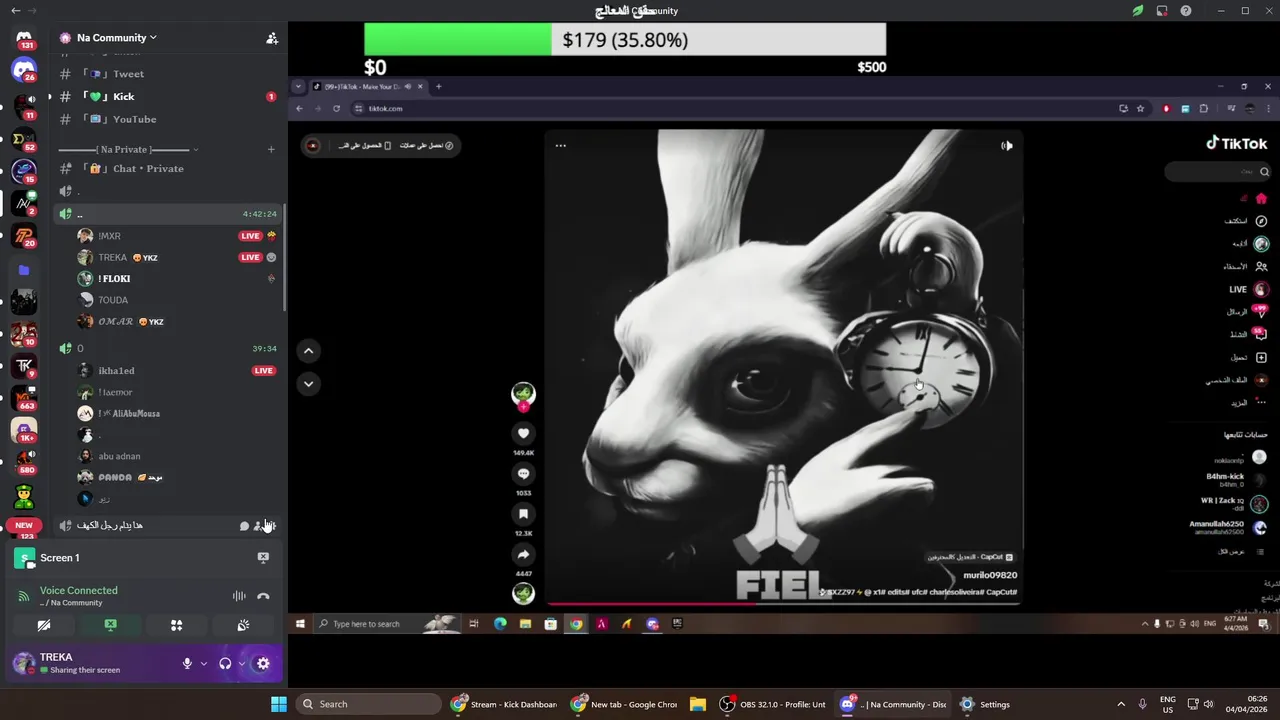
Task: Invite people with top add-member icon
Action: 271,38
